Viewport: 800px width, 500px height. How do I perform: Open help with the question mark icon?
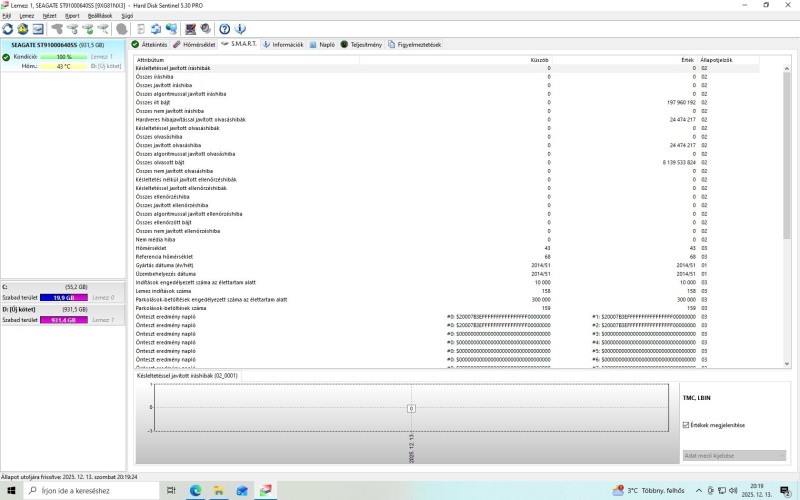click(224, 29)
